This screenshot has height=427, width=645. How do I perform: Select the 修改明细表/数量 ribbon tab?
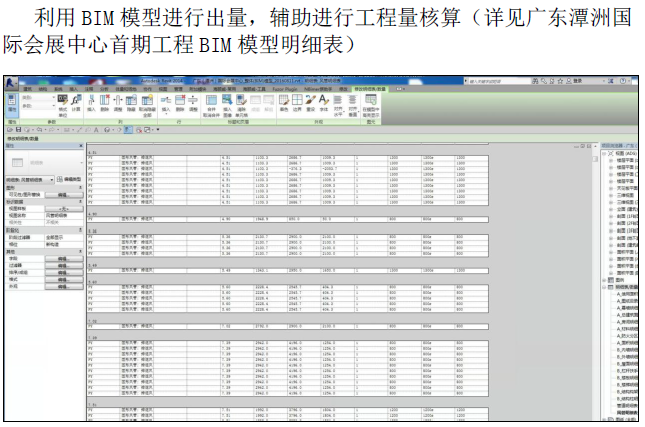370,89
